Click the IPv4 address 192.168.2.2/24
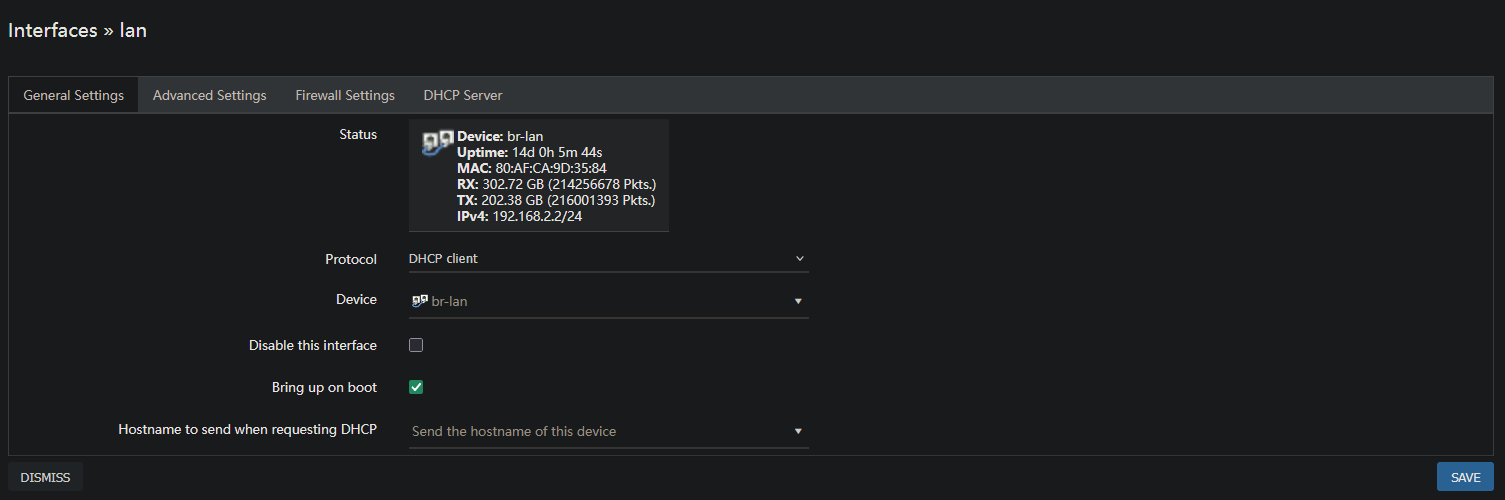This screenshot has height=500, width=1505. coord(536,216)
